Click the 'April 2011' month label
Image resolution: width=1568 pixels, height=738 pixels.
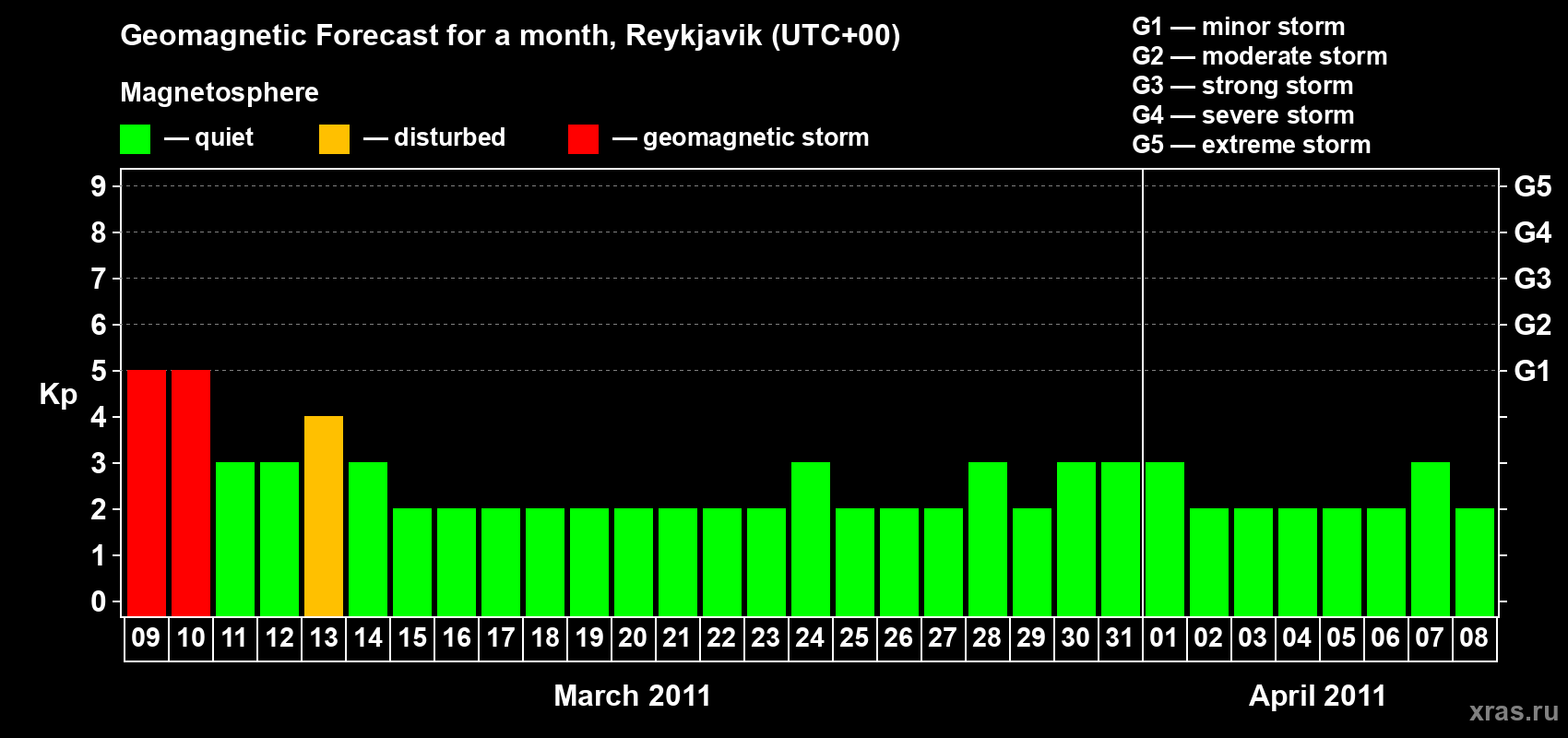point(1317,696)
